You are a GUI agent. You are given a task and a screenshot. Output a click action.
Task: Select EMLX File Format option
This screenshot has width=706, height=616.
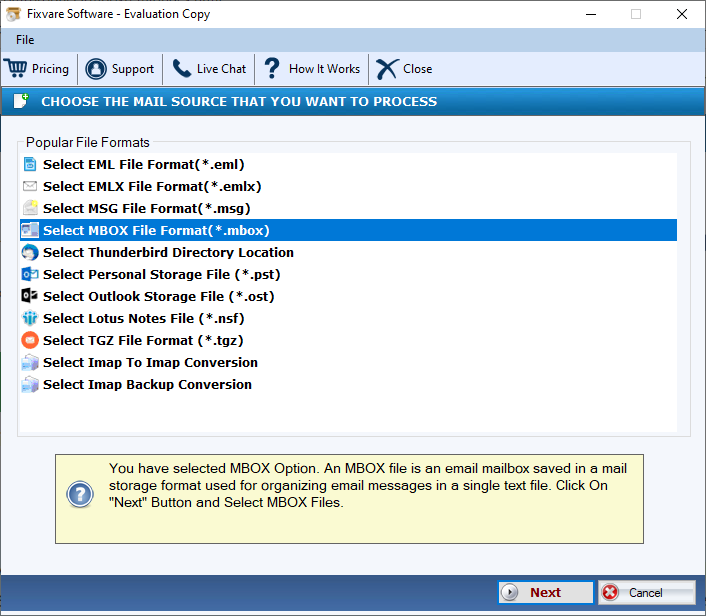tap(152, 186)
